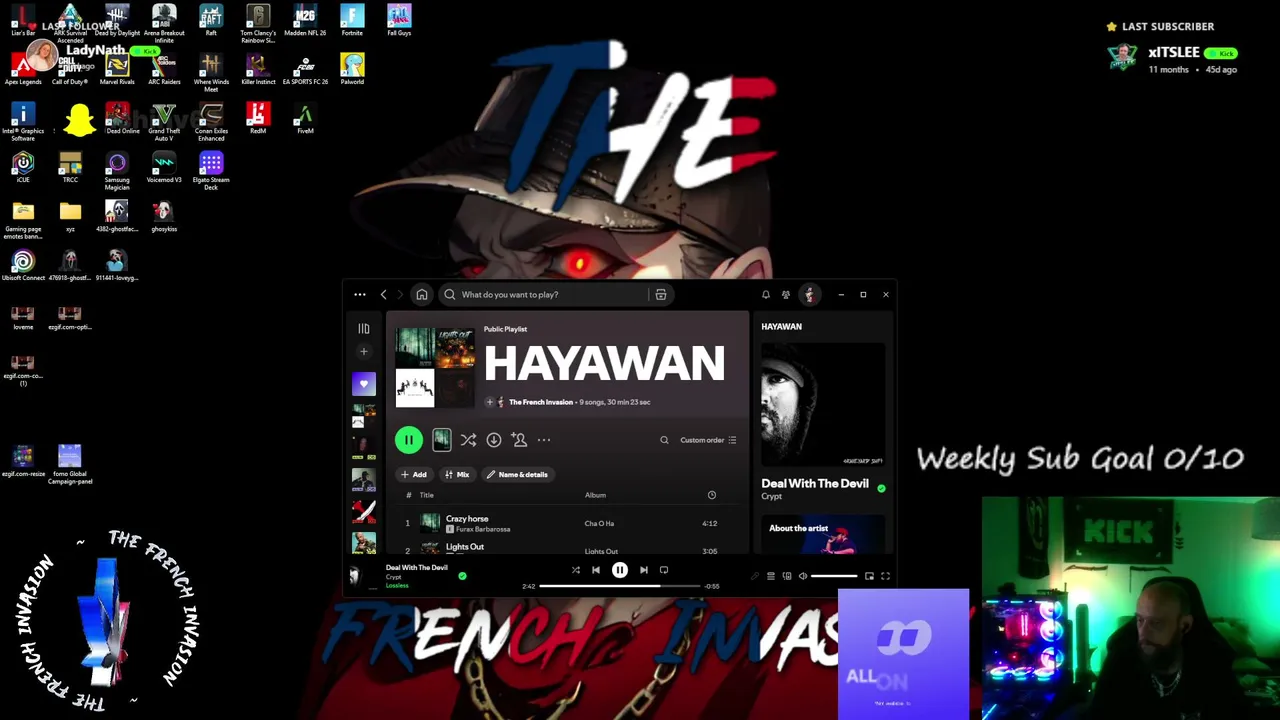Open Friend Activity icon
The height and width of the screenshot is (720, 1280).
coord(786,295)
